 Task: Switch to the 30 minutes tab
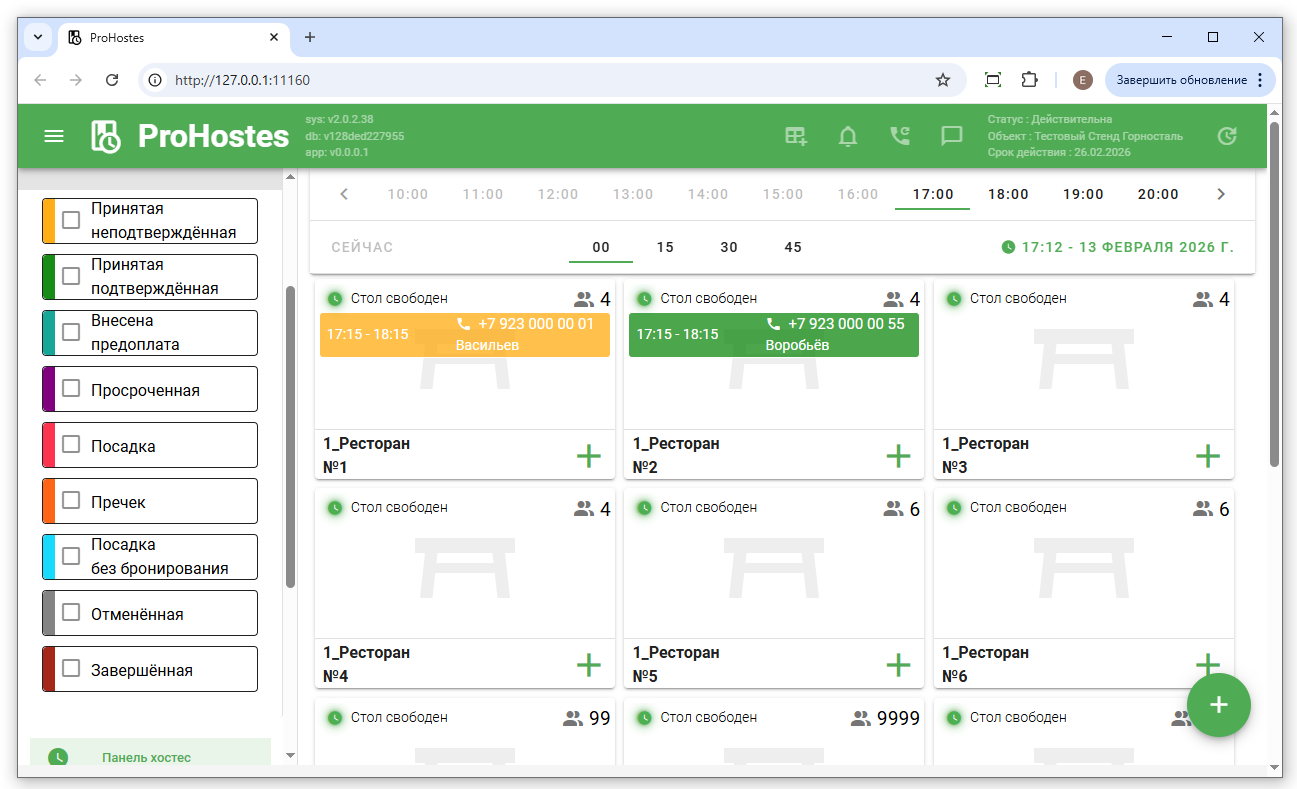point(729,247)
